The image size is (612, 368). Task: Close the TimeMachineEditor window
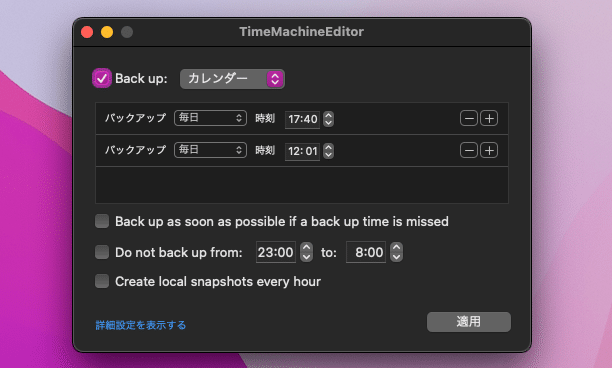[x=87, y=32]
